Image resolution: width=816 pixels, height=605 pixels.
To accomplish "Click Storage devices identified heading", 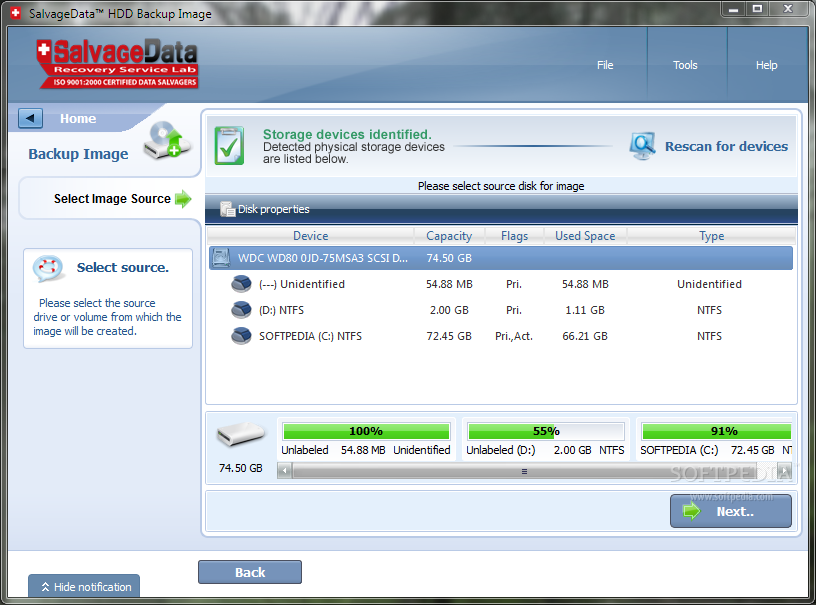I will pyautogui.click(x=347, y=134).
